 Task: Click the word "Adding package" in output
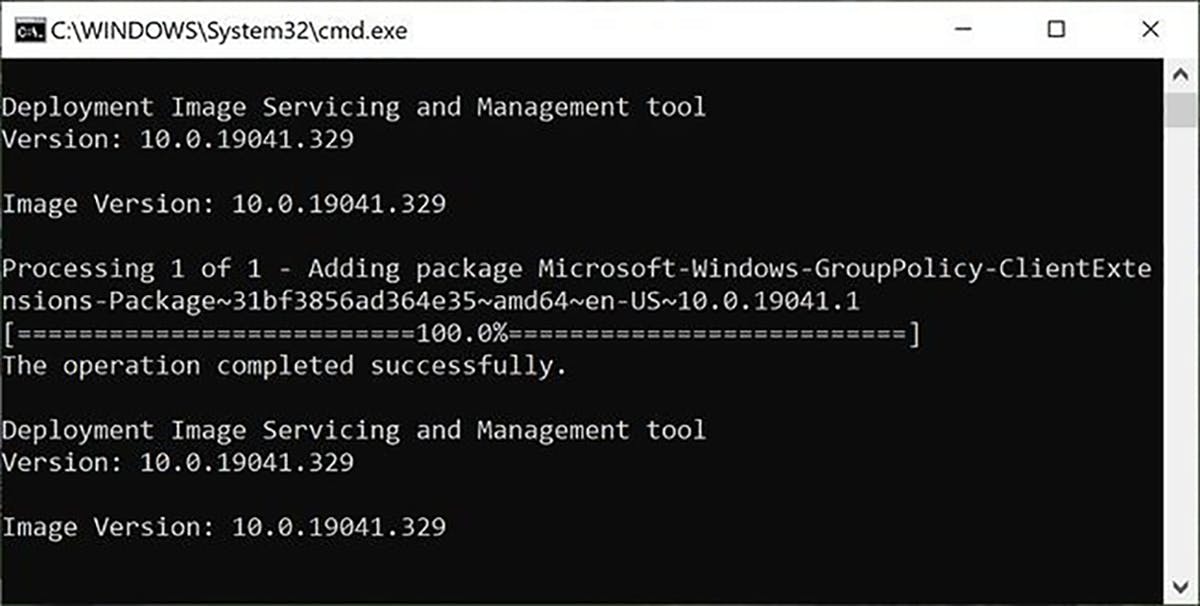[414, 269]
